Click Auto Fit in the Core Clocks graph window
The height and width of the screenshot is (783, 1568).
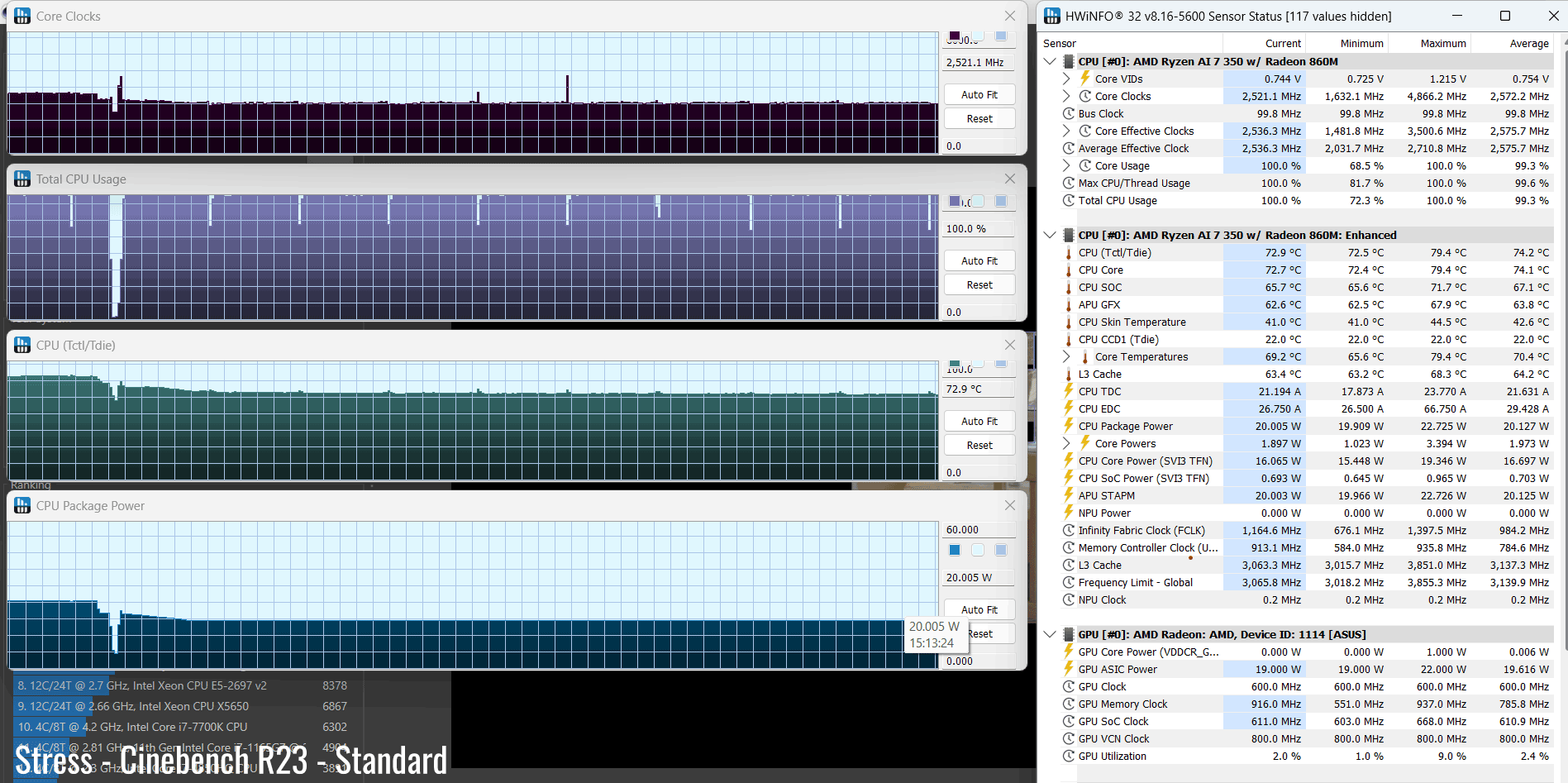[979, 94]
